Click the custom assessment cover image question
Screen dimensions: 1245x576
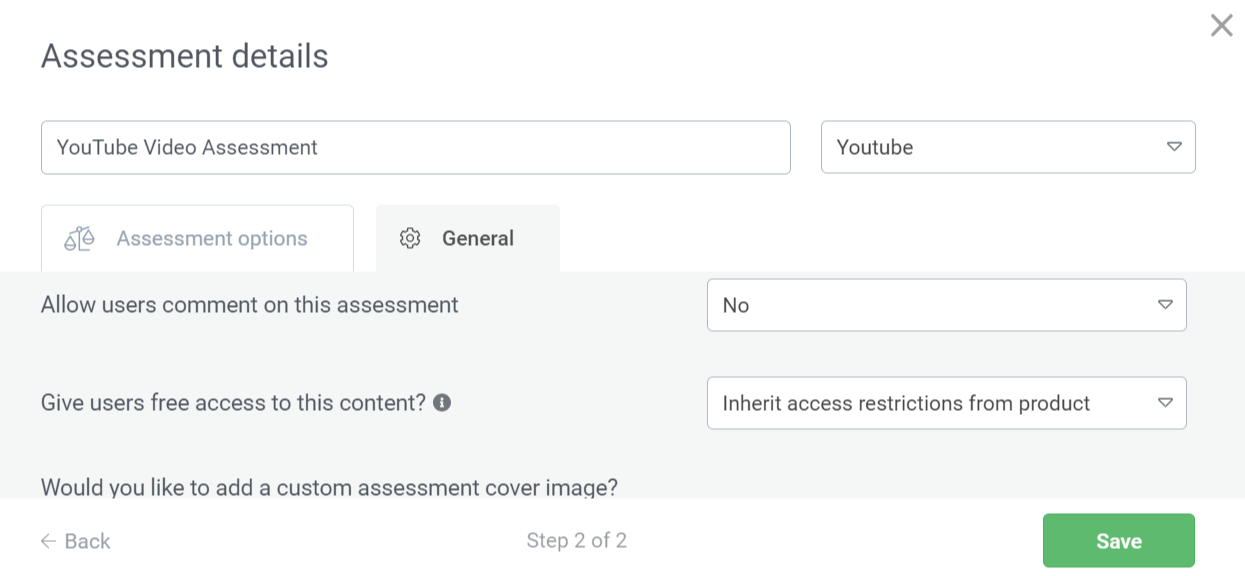pos(329,487)
